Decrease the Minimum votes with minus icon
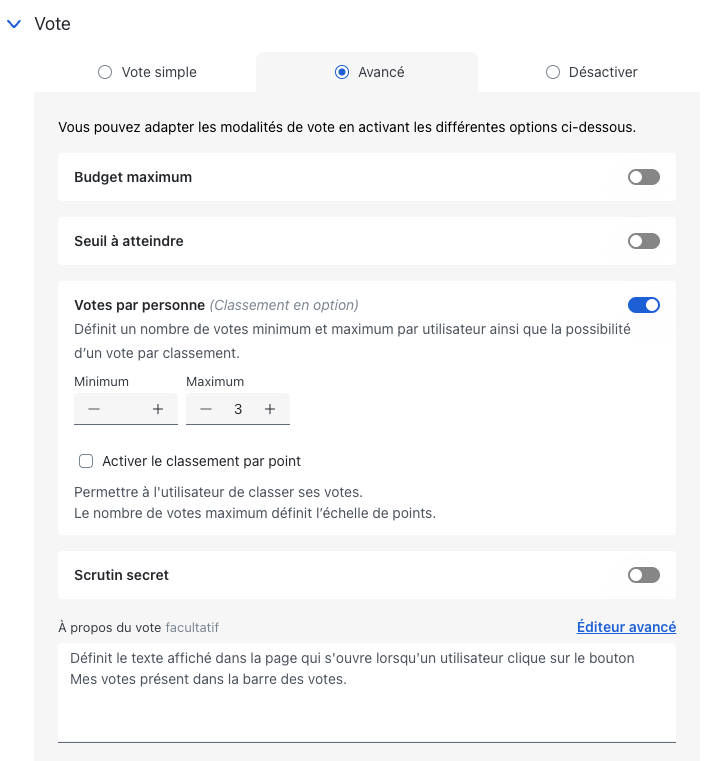Screen dimensions: 715x761 tap(94, 409)
